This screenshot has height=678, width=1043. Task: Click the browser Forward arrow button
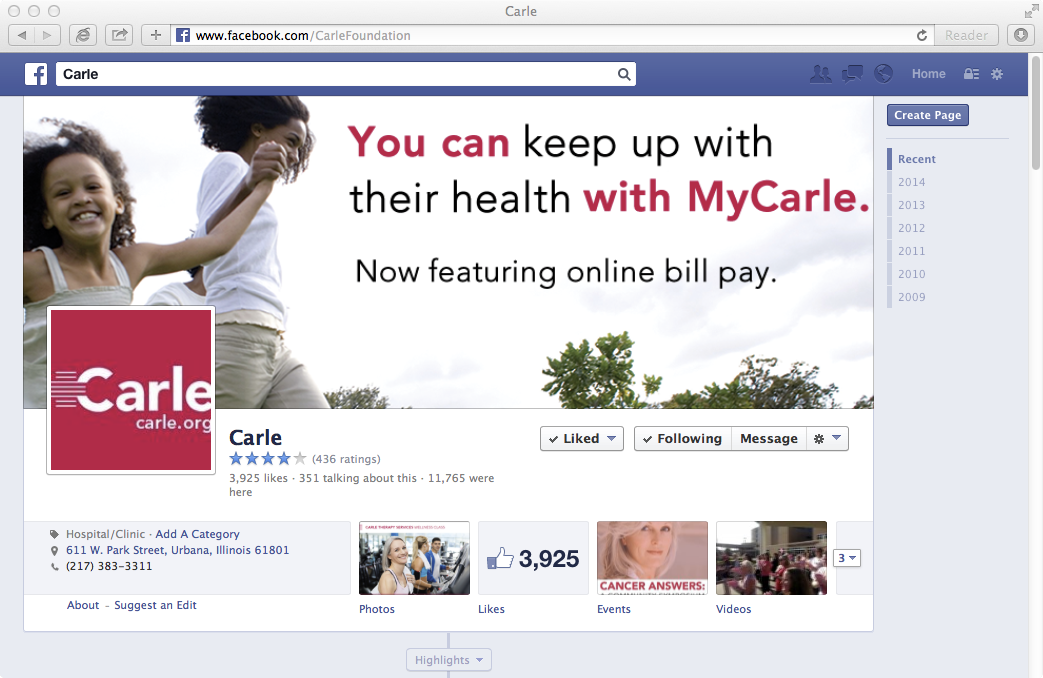47,35
